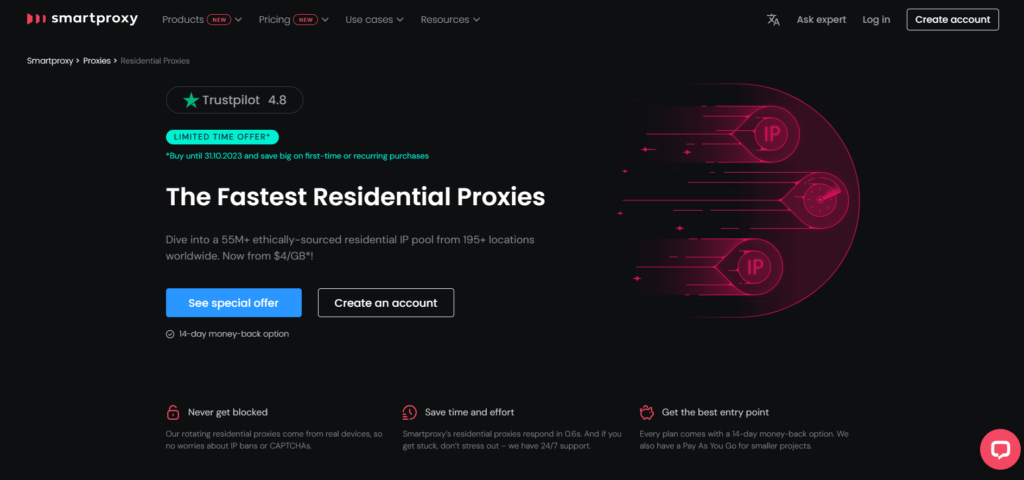Go to Smartproxy breadcrumb link
This screenshot has height=480, width=1024.
pos(49,61)
